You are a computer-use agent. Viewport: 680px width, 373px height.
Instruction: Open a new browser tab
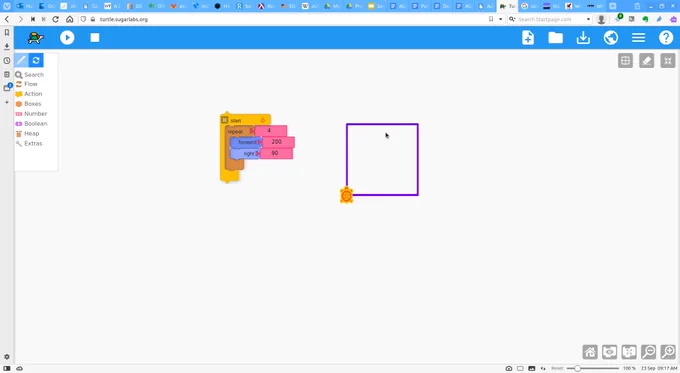(x=613, y=6)
